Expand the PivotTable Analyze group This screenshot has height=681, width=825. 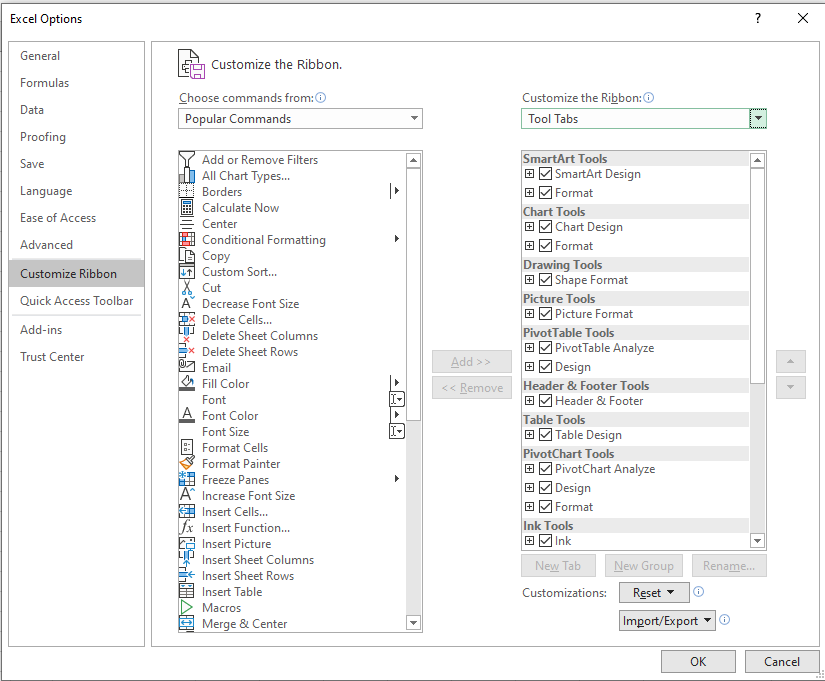[x=528, y=347]
